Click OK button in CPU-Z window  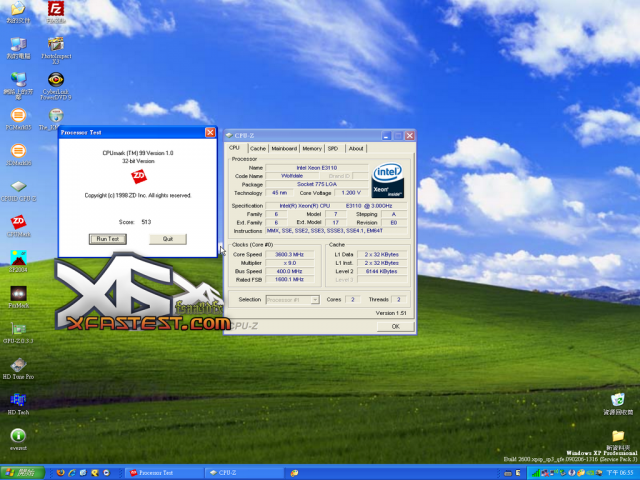coord(396,326)
